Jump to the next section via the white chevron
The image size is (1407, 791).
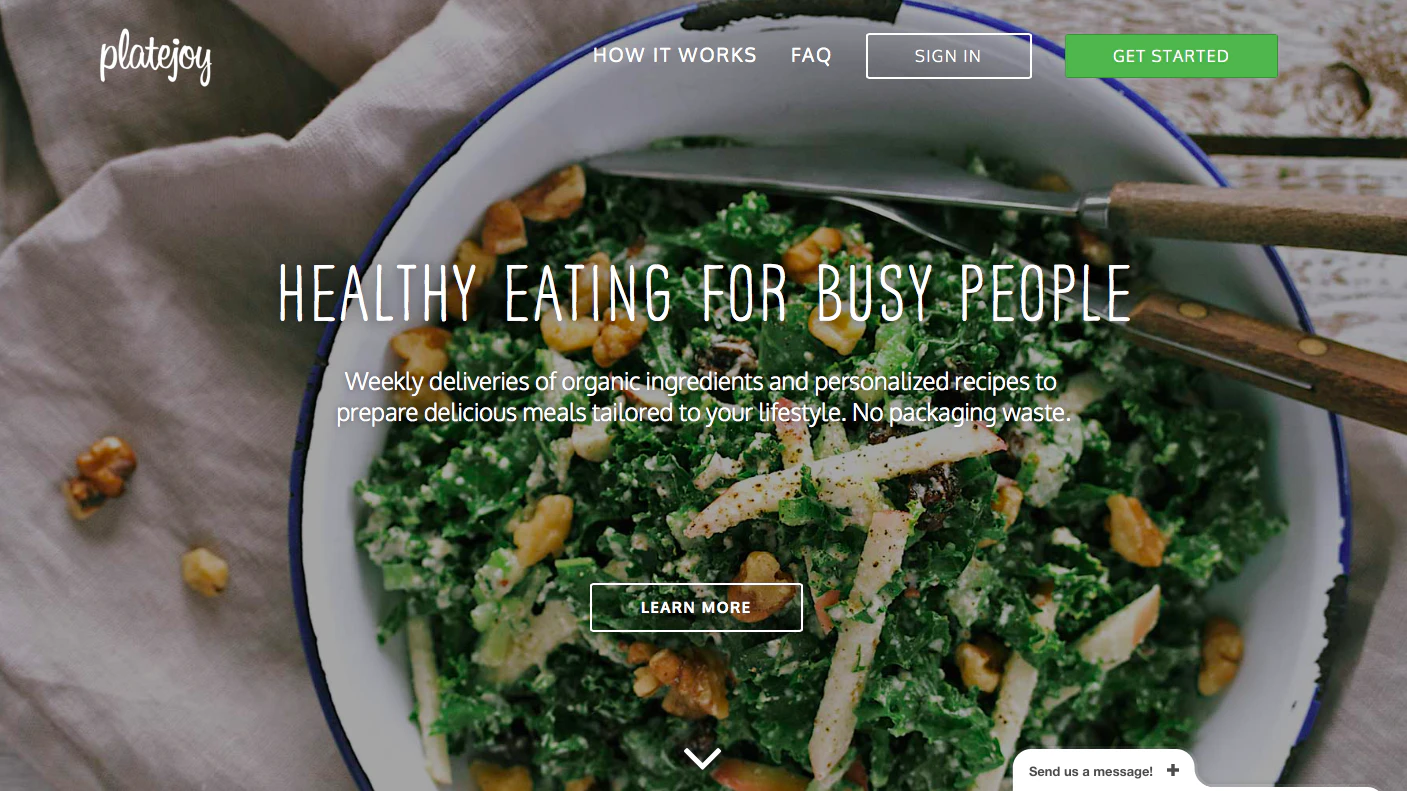703,758
